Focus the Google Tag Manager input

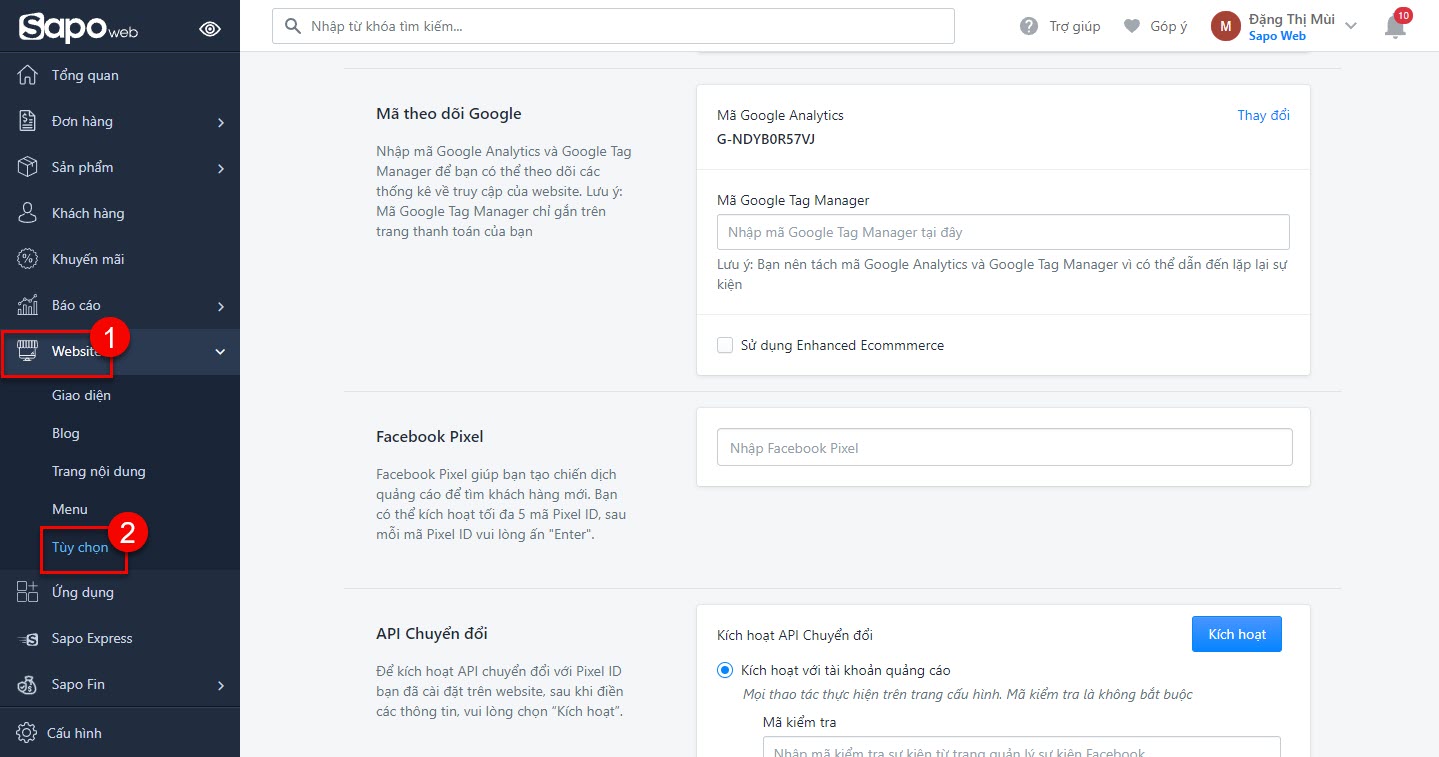coord(1003,232)
